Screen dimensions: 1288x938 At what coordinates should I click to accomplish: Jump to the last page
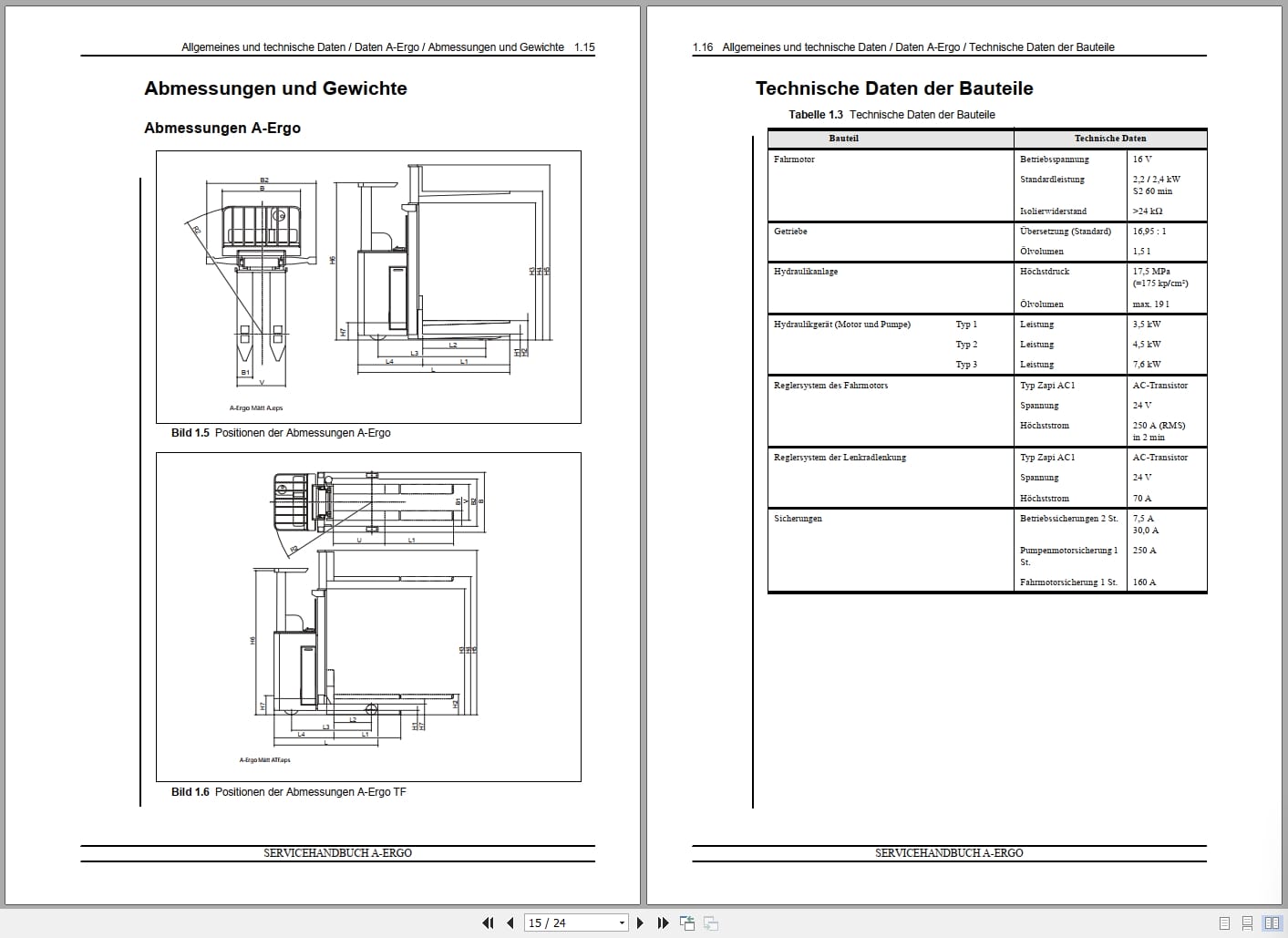click(663, 923)
